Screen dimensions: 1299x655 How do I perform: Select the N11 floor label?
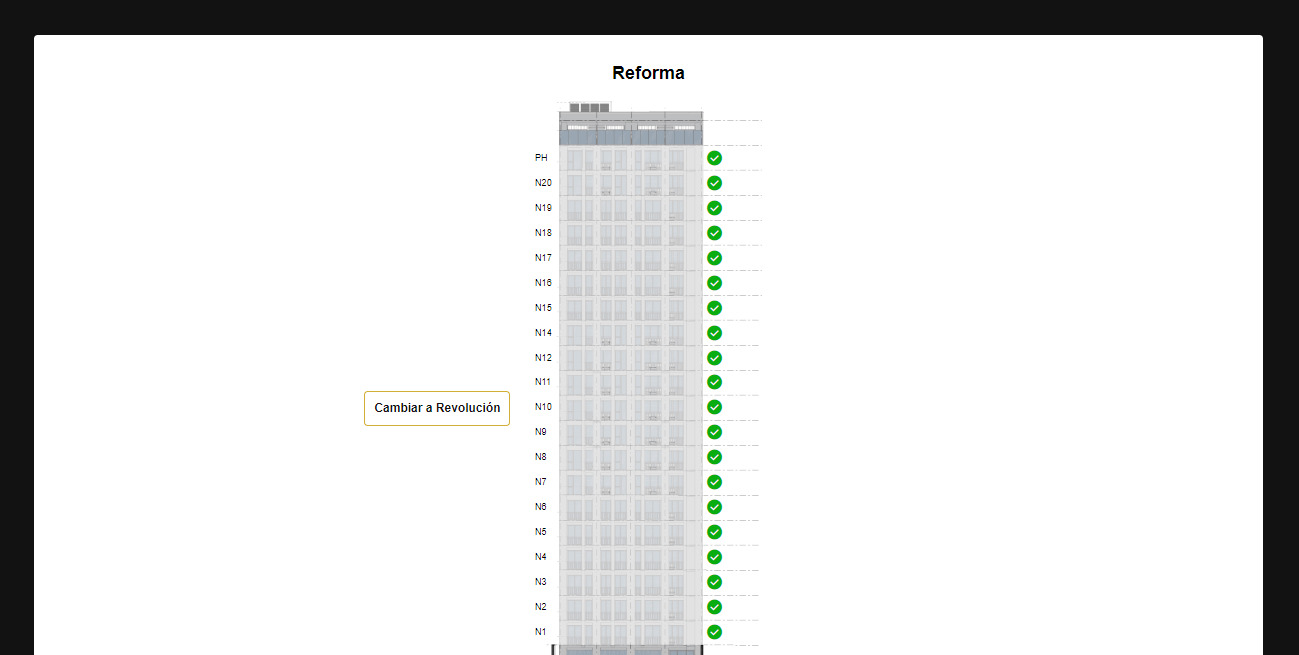click(x=543, y=382)
